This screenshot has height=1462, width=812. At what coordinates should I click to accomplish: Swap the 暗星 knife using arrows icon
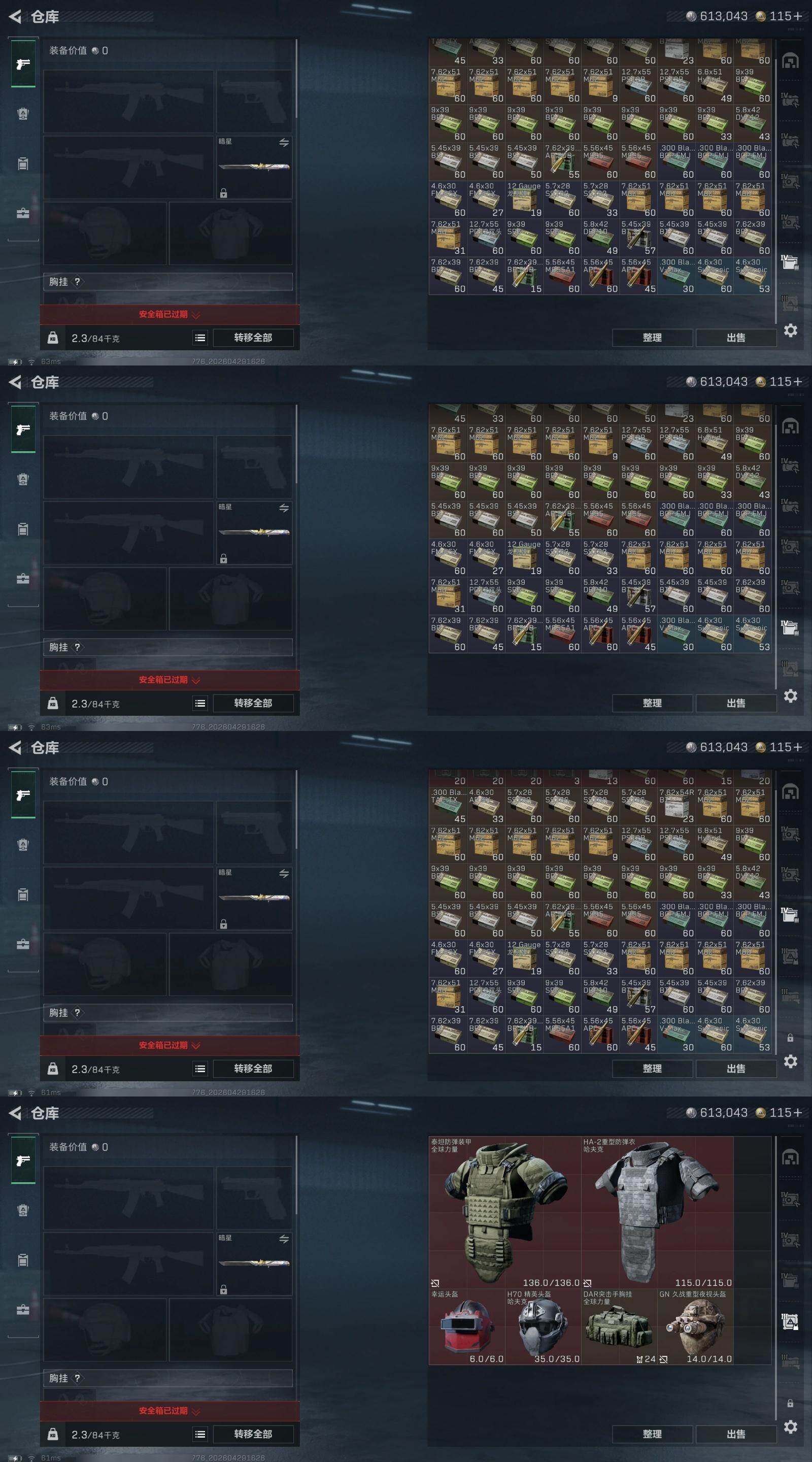(x=284, y=1239)
